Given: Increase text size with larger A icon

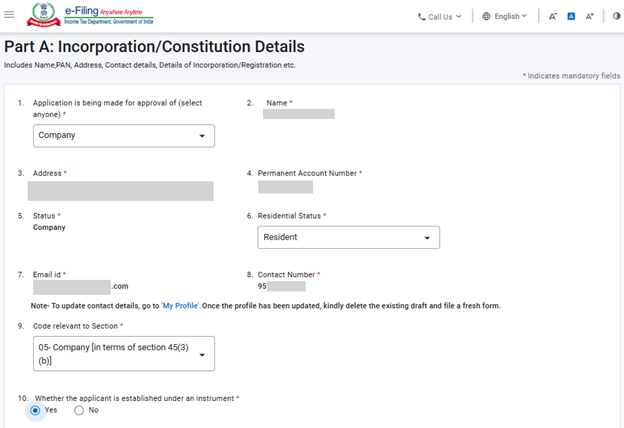Looking at the screenshot, I should (x=590, y=16).
